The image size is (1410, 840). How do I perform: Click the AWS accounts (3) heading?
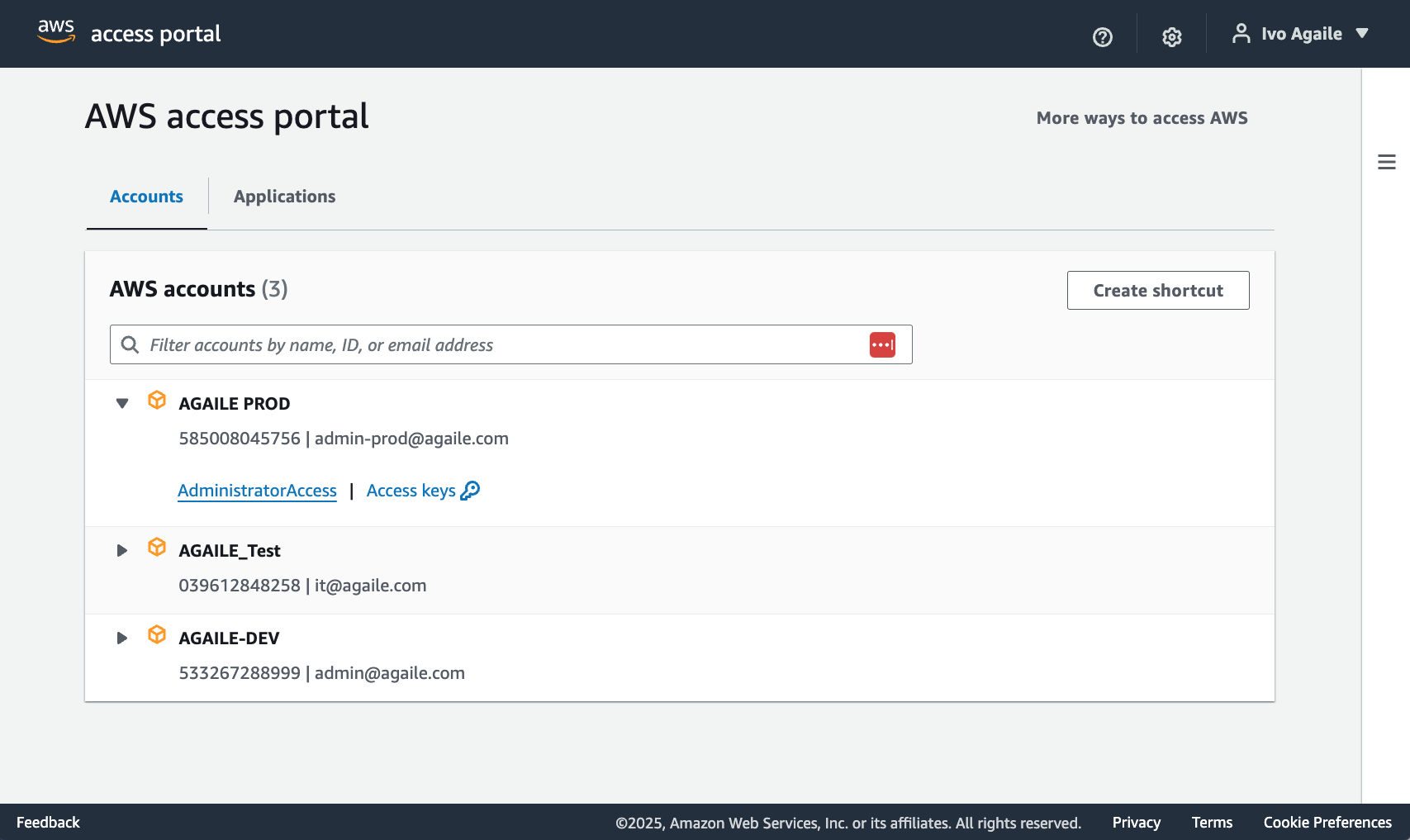(199, 289)
